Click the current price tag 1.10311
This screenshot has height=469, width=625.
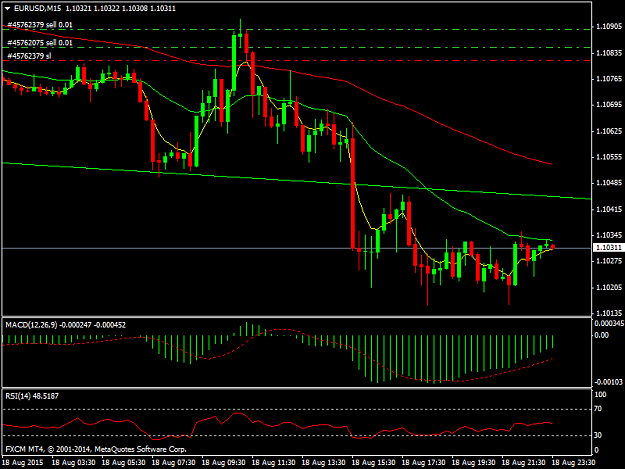click(x=608, y=247)
